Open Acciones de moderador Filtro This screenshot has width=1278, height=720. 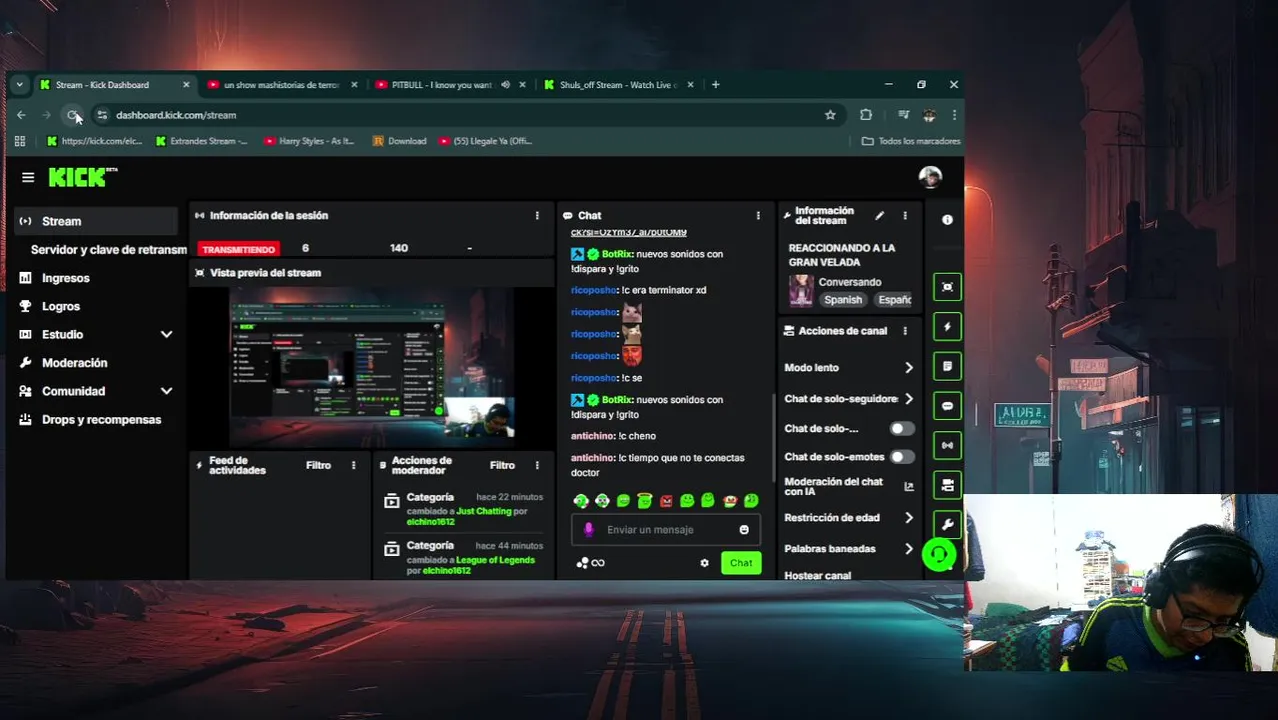coord(502,465)
